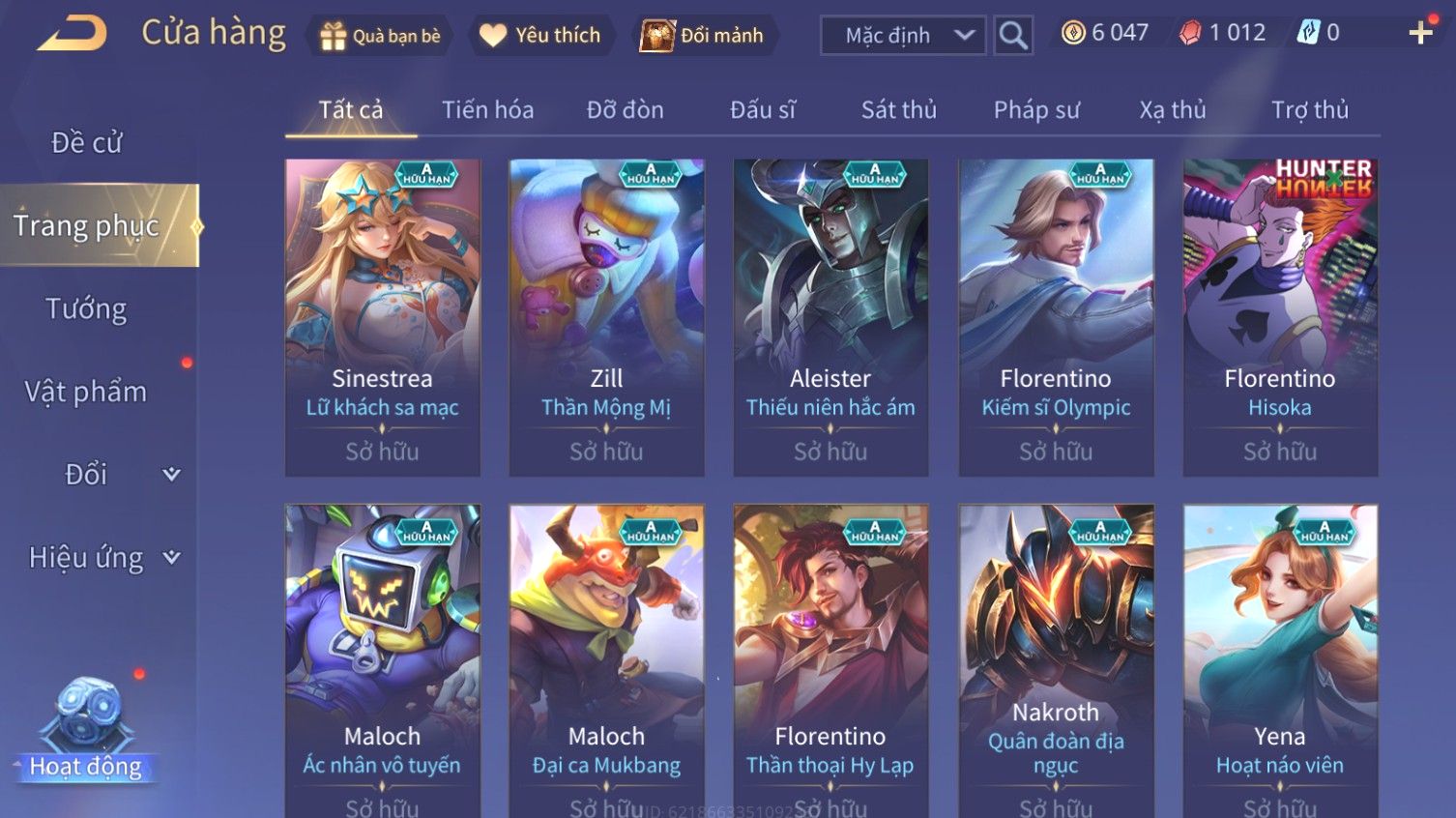Open the search magnifier icon
The width and height of the screenshot is (1456, 818).
click(1013, 36)
